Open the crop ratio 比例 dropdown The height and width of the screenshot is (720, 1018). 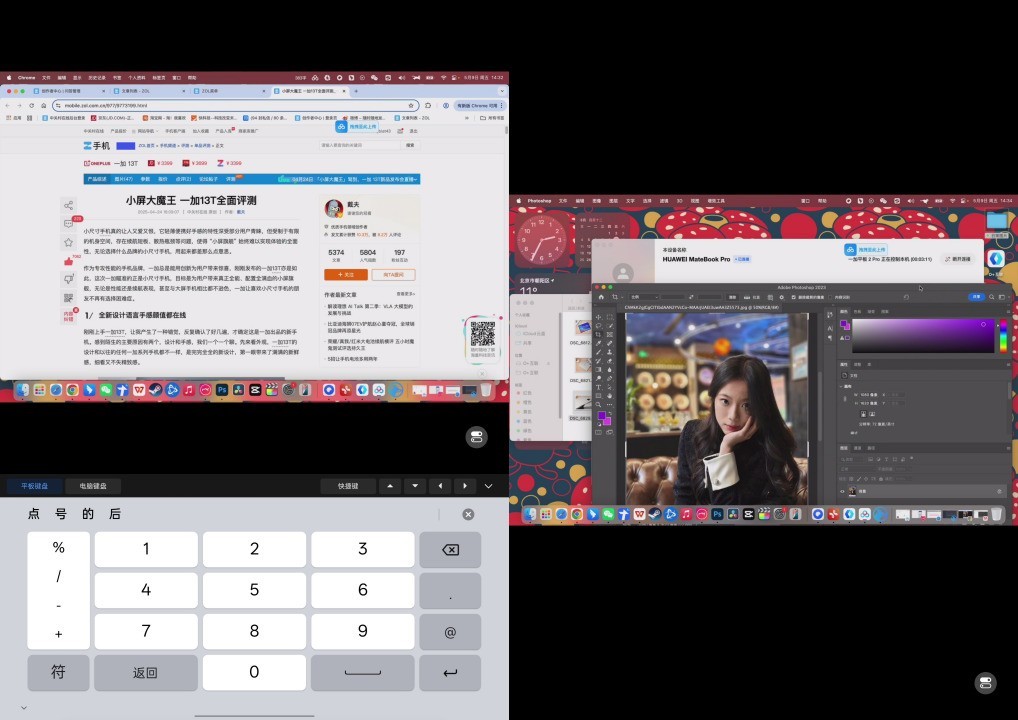[643, 297]
